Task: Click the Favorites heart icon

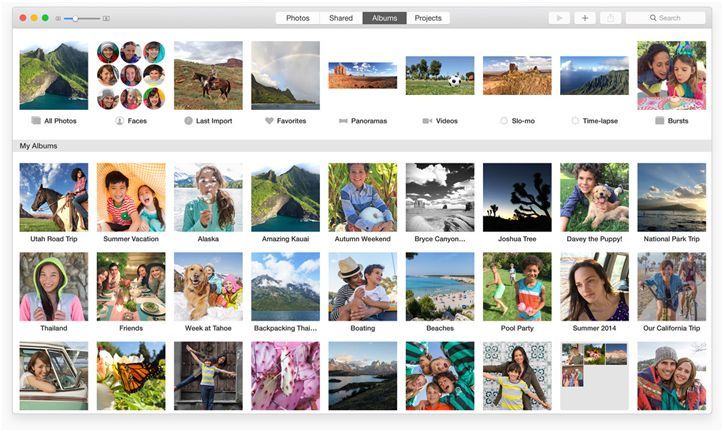Action: (x=269, y=121)
